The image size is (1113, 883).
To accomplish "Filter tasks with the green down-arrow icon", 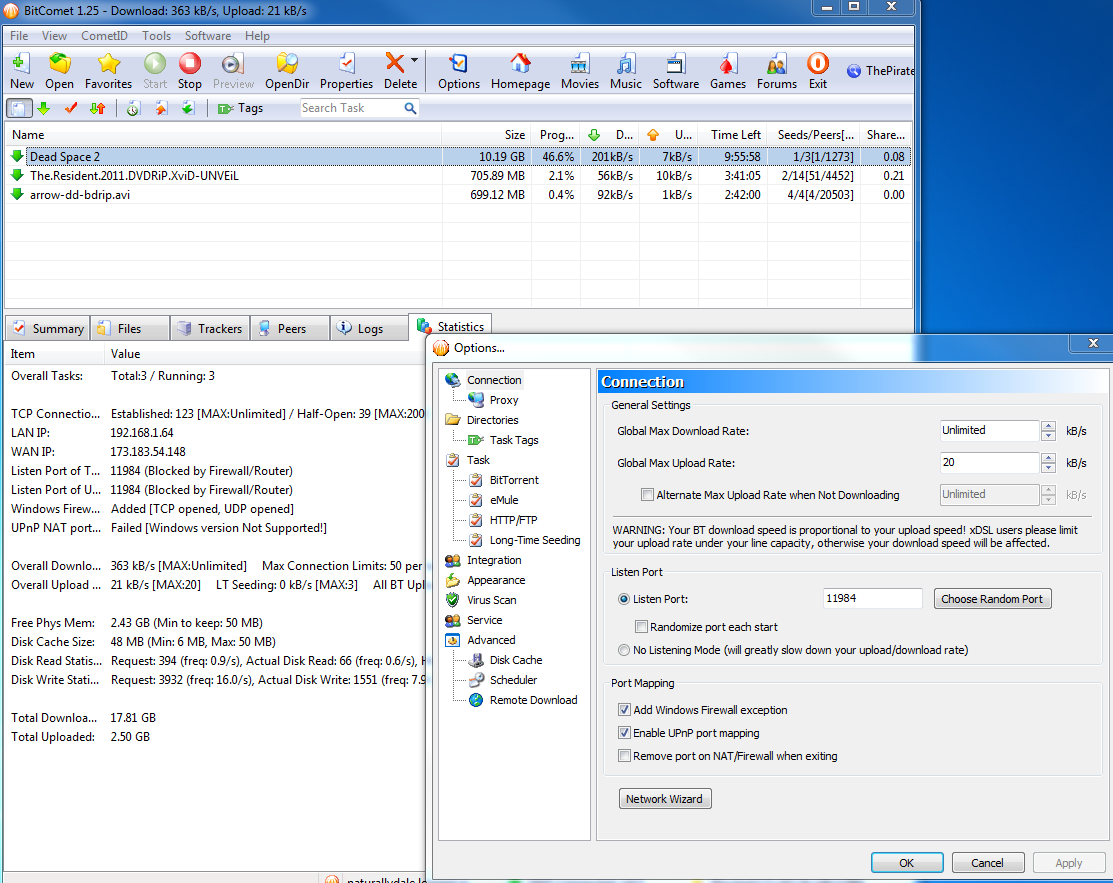I will [43, 108].
